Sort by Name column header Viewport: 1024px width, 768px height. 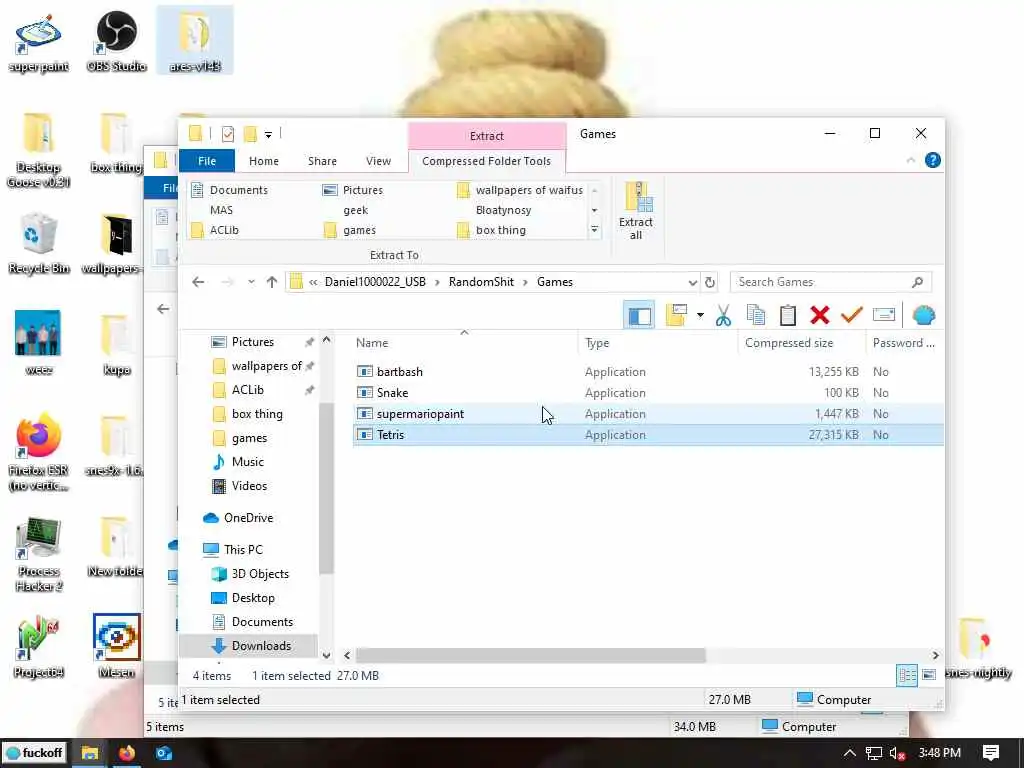coord(372,343)
